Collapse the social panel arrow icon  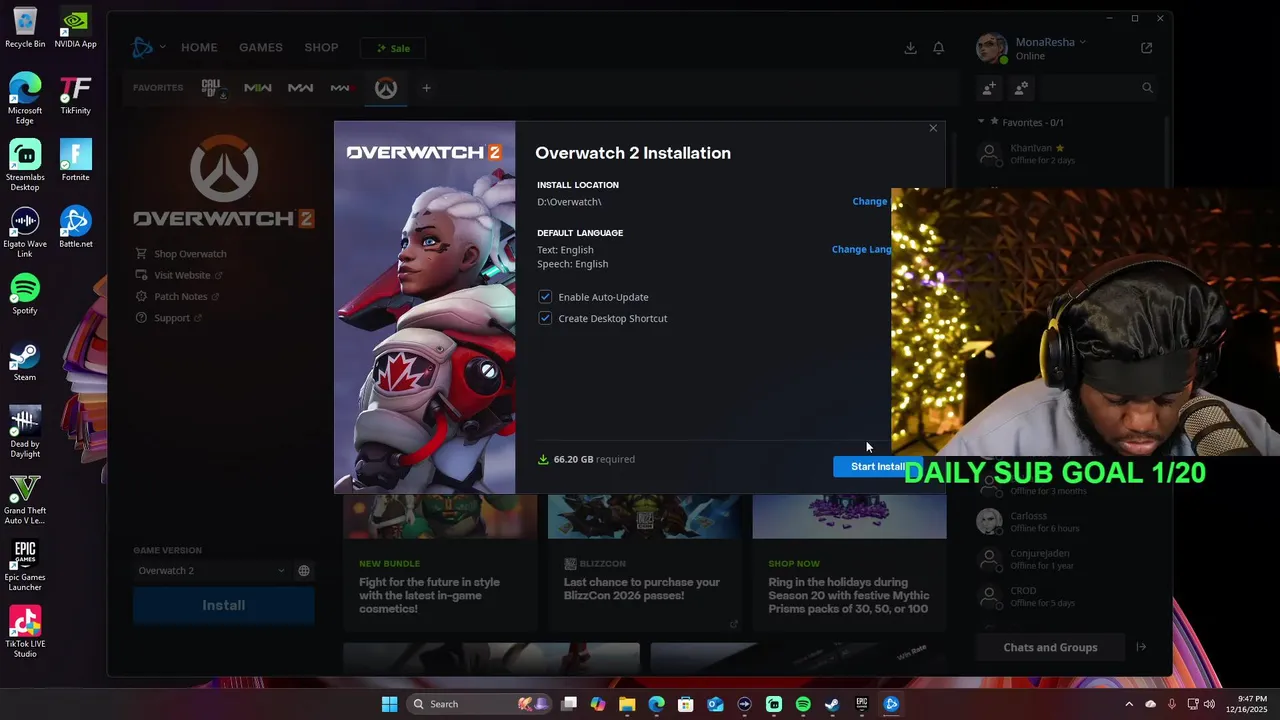pos(1141,647)
